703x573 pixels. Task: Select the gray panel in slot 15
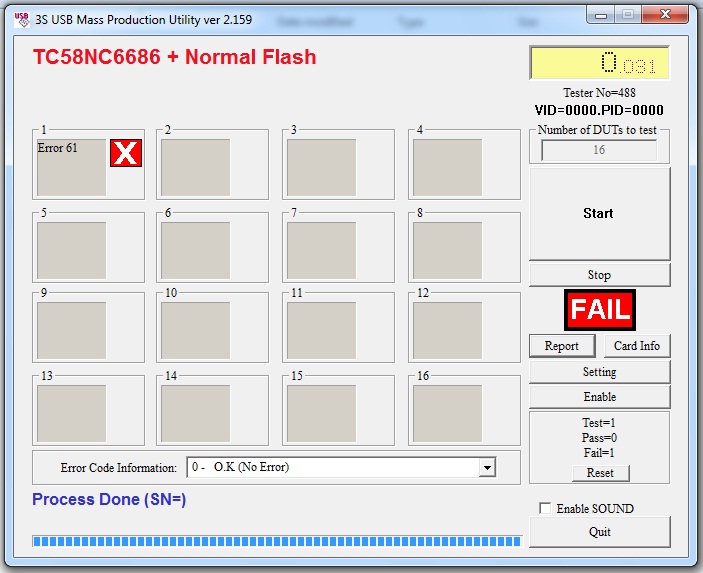321,413
